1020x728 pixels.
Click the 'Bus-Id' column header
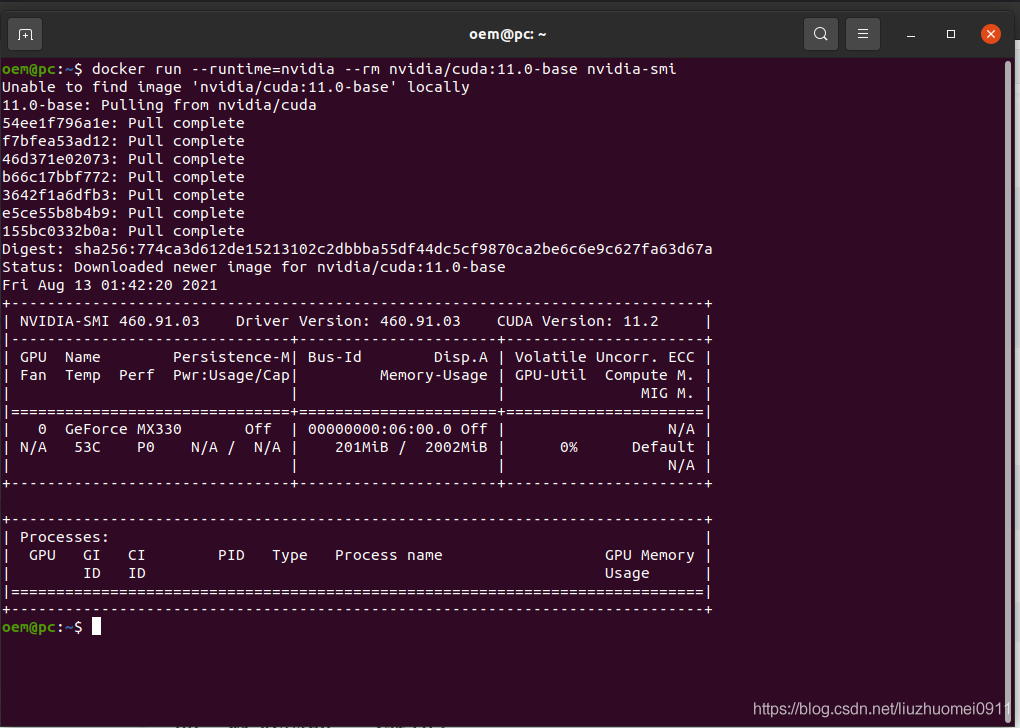[x=334, y=357]
